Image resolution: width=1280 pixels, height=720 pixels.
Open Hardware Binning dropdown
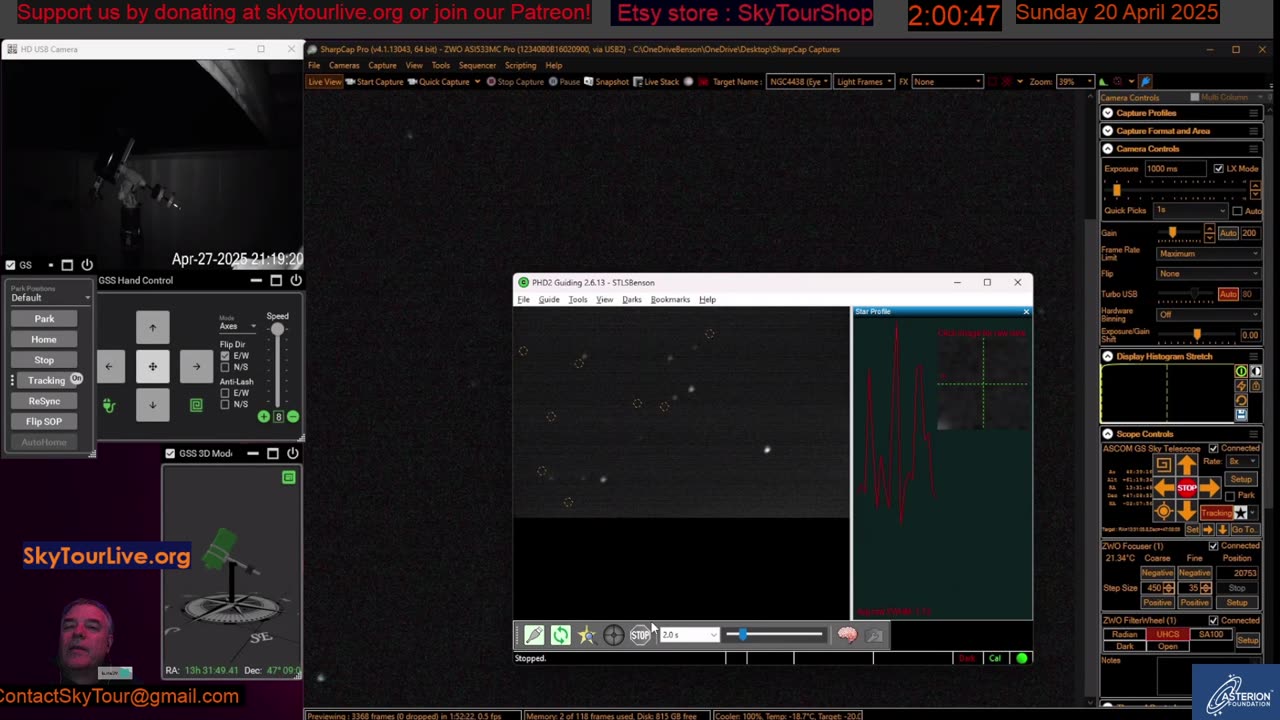coord(1209,315)
